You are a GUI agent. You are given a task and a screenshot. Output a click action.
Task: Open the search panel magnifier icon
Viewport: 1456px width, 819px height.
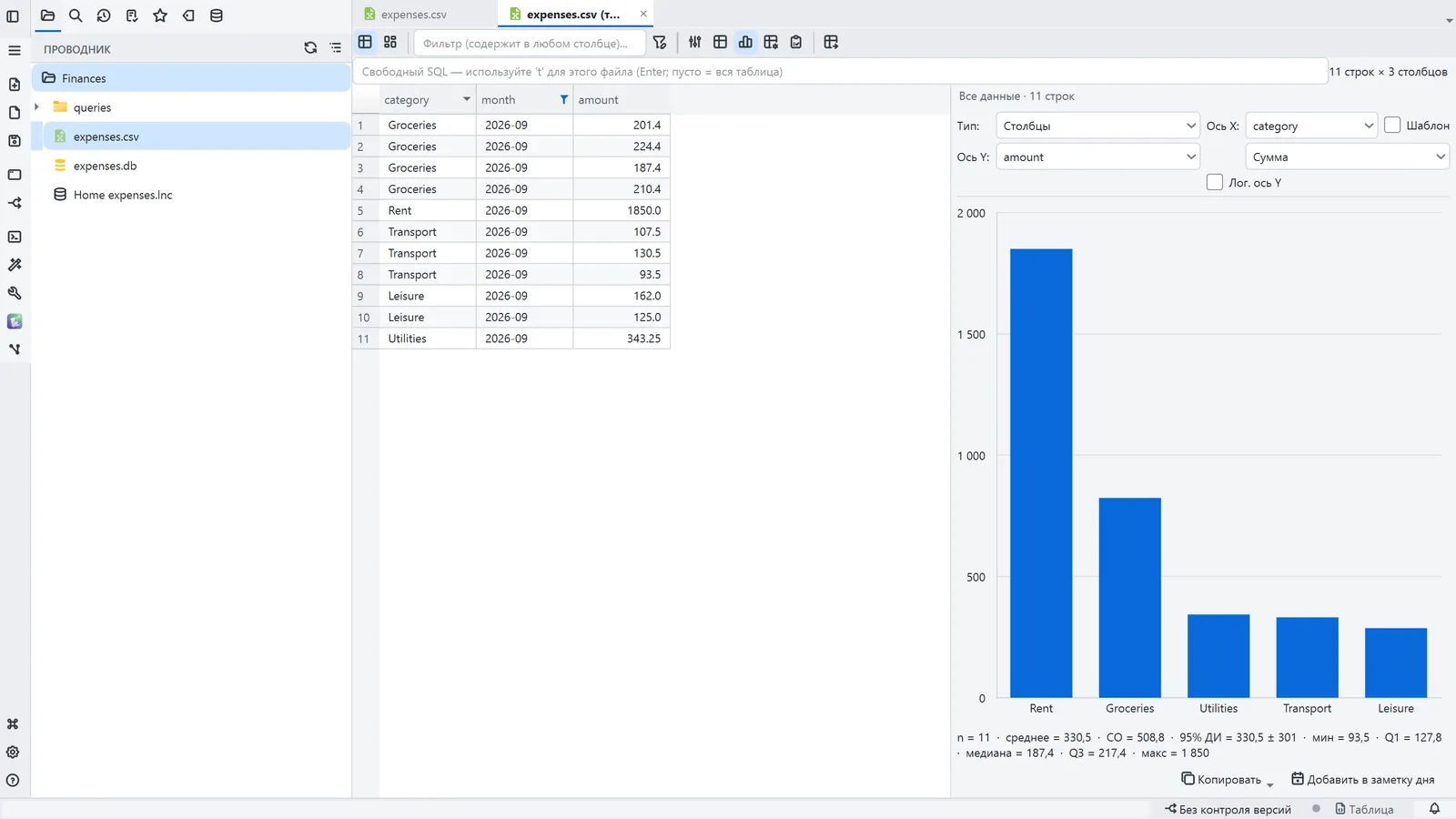coord(76,15)
